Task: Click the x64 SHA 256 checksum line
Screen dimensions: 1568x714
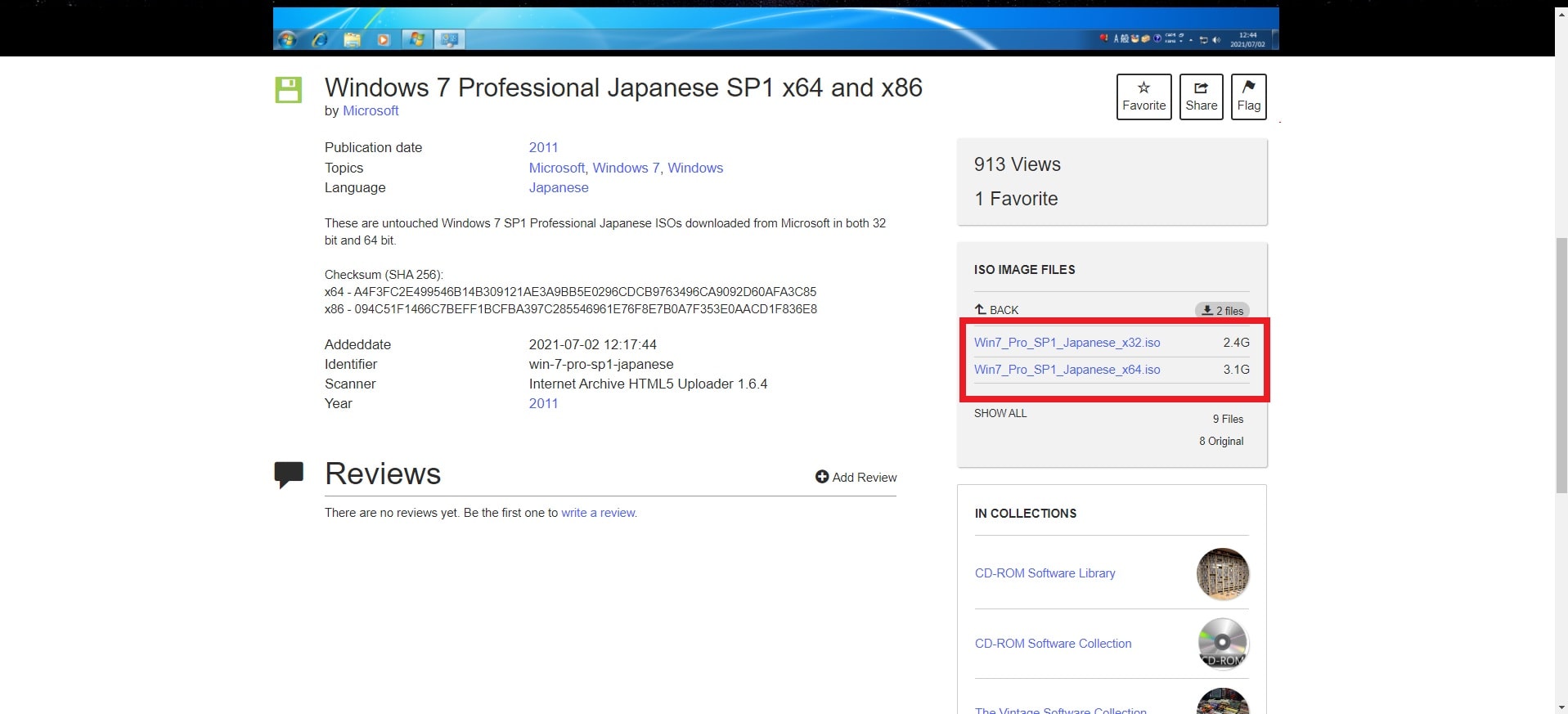Action: pyautogui.click(x=570, y=292)
